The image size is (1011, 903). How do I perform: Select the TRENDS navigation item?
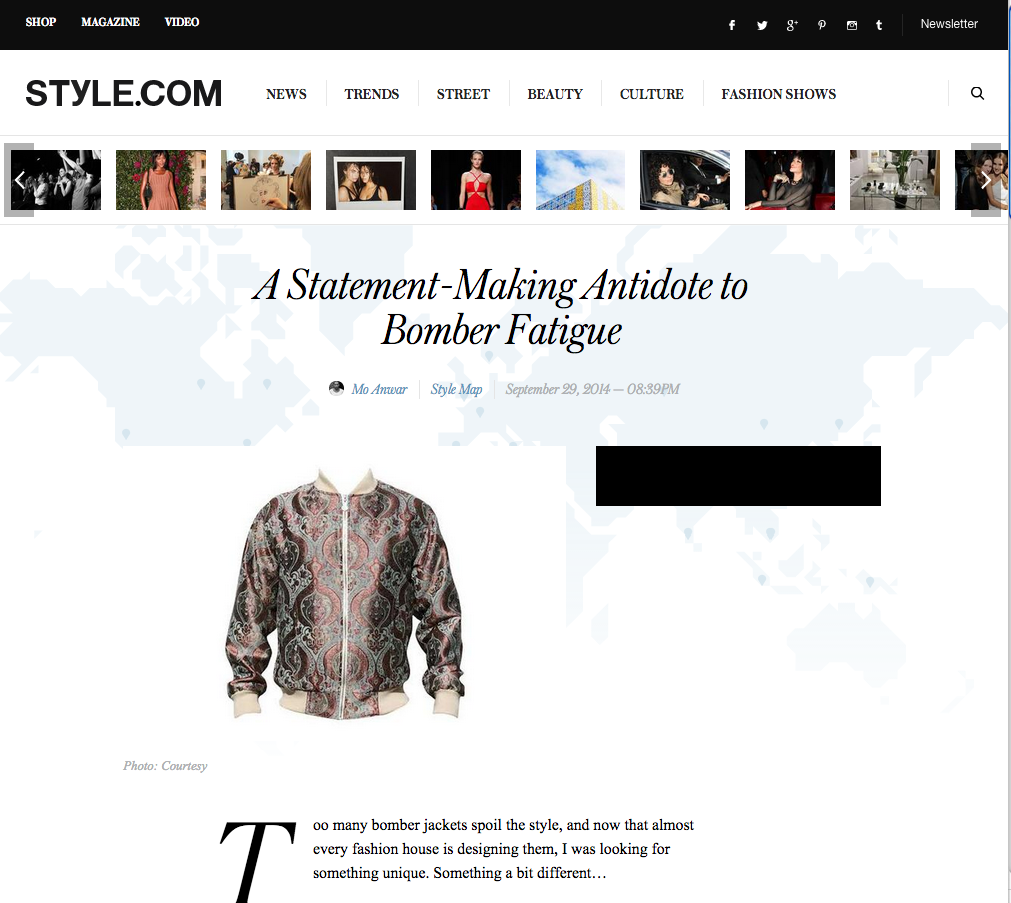tap(371, 94)
